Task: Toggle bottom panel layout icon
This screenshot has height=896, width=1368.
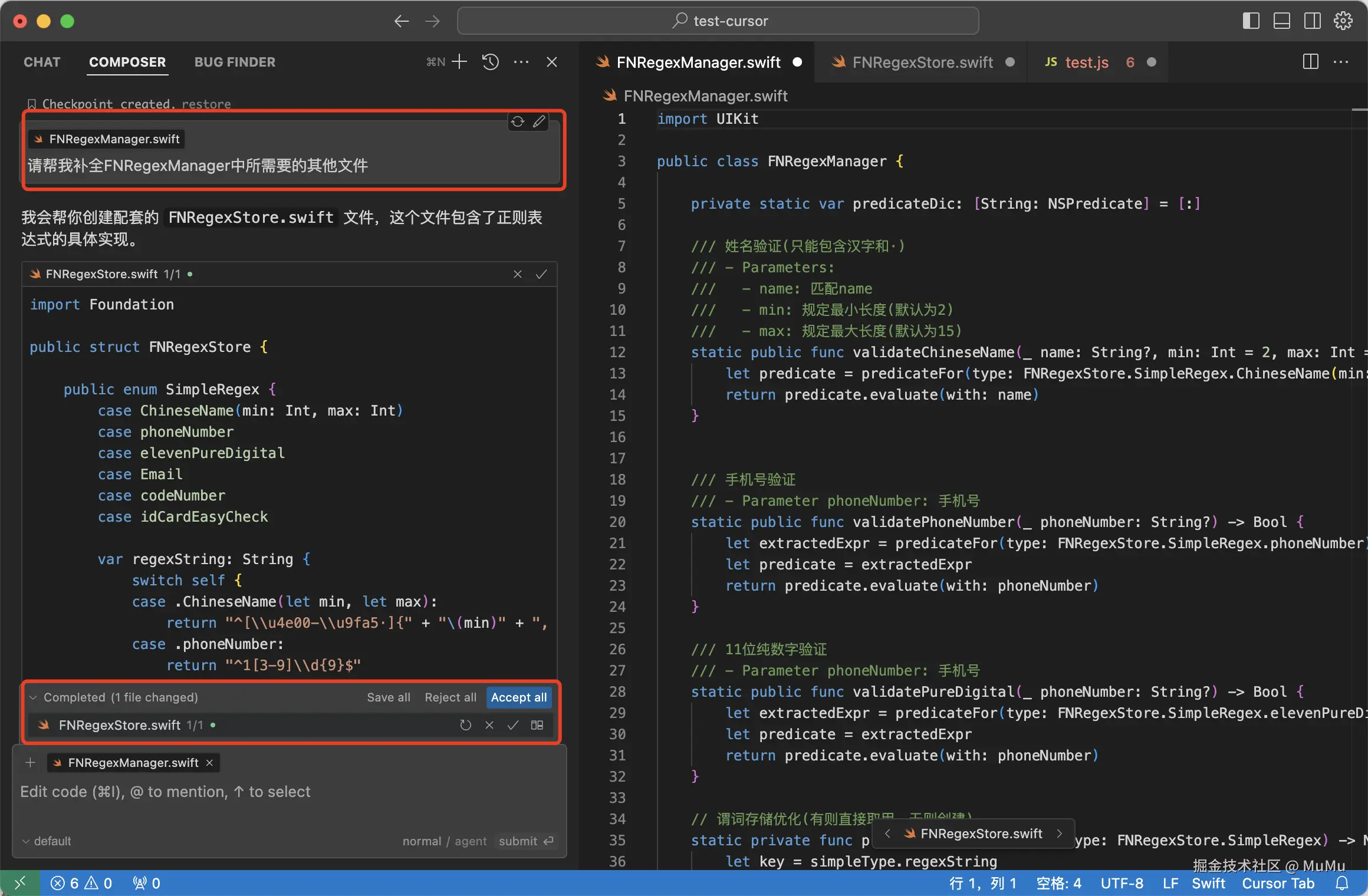Action: 1281,21
